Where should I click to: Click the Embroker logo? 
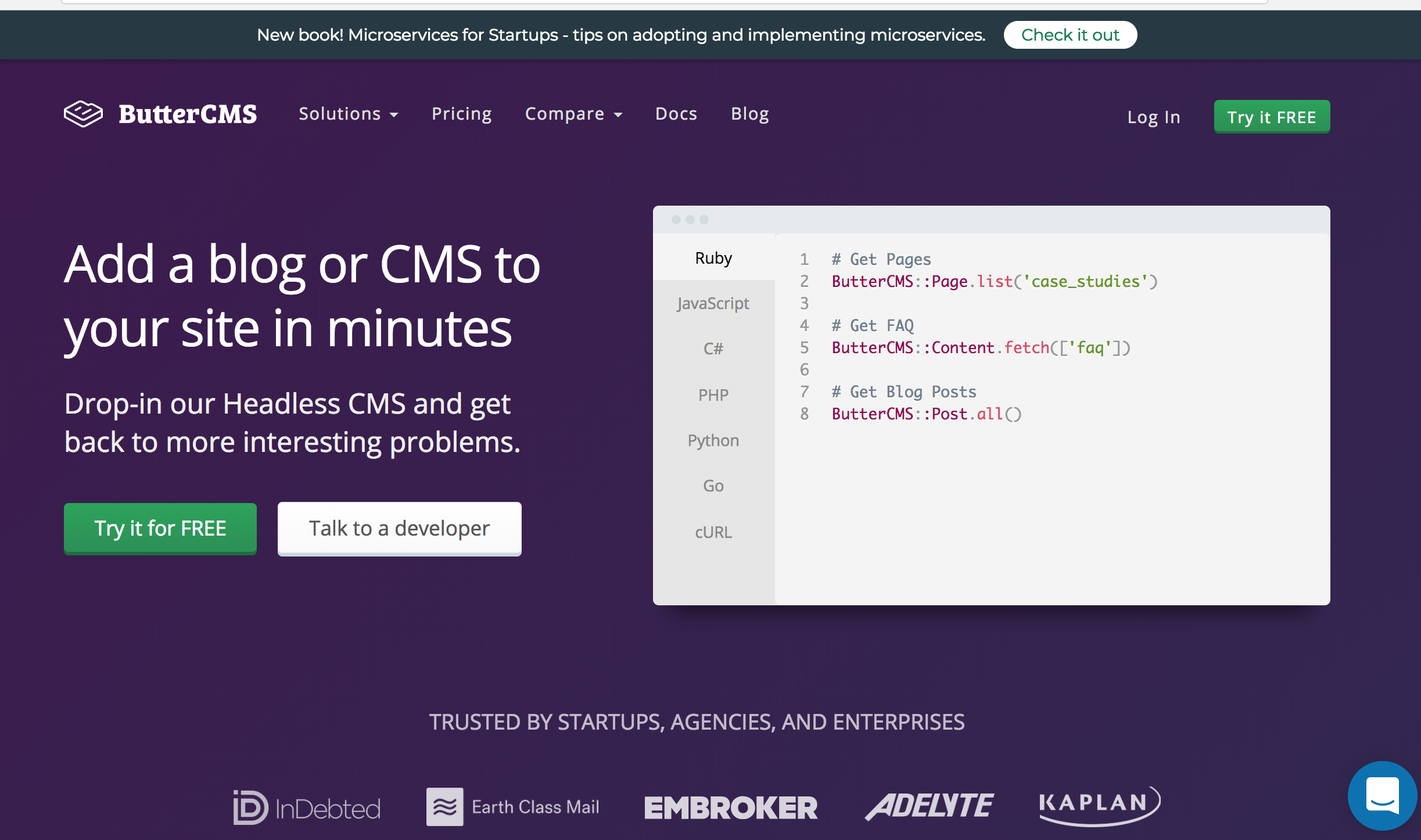click(731, 808)
